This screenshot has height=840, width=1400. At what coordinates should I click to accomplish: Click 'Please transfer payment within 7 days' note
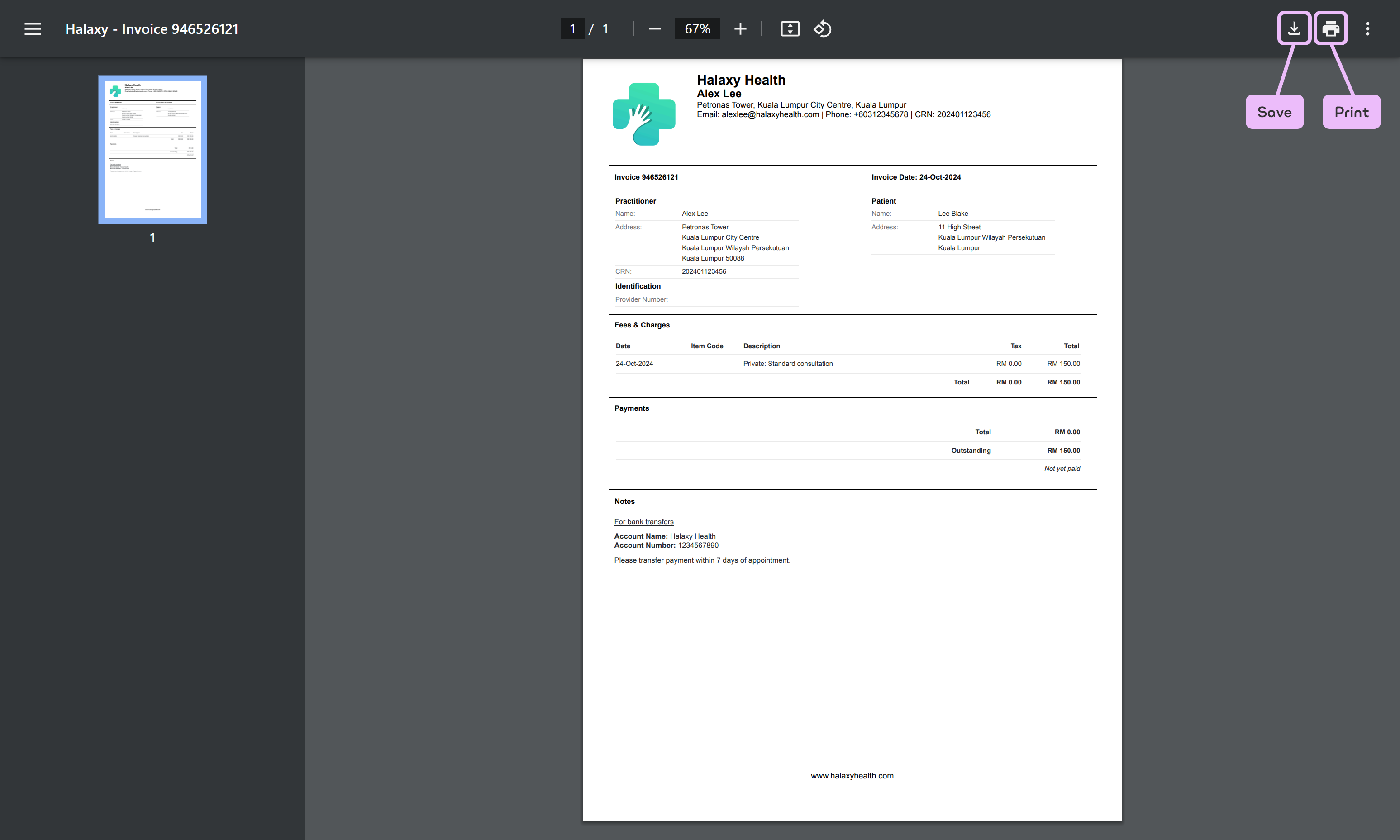tap(702, 560)
